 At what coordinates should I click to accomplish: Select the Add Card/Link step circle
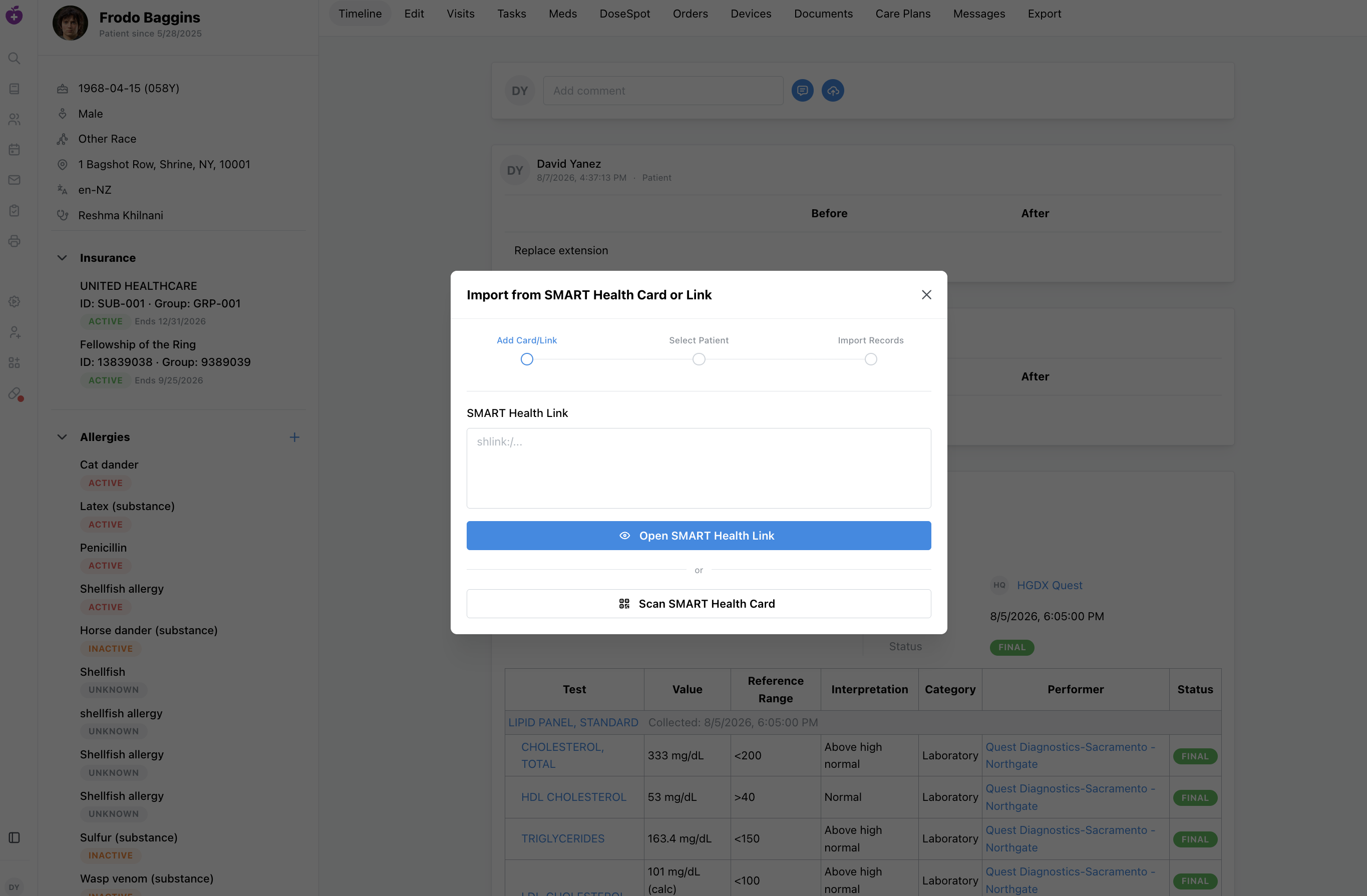click(x=526, y=359)
